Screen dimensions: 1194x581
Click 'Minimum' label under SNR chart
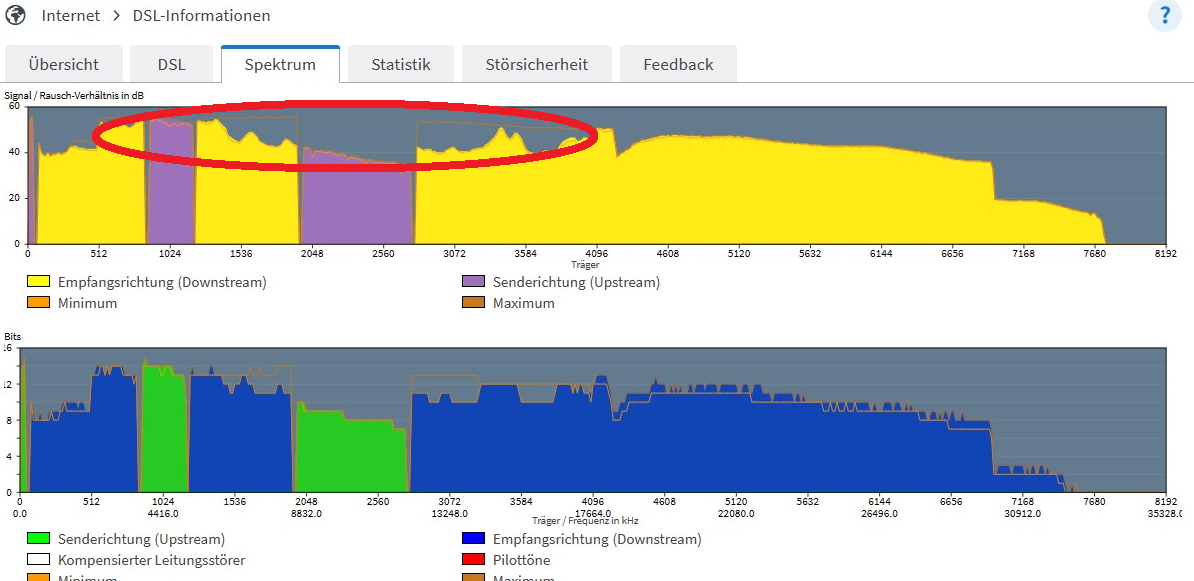pyautogui.click(x=88, y=303)
